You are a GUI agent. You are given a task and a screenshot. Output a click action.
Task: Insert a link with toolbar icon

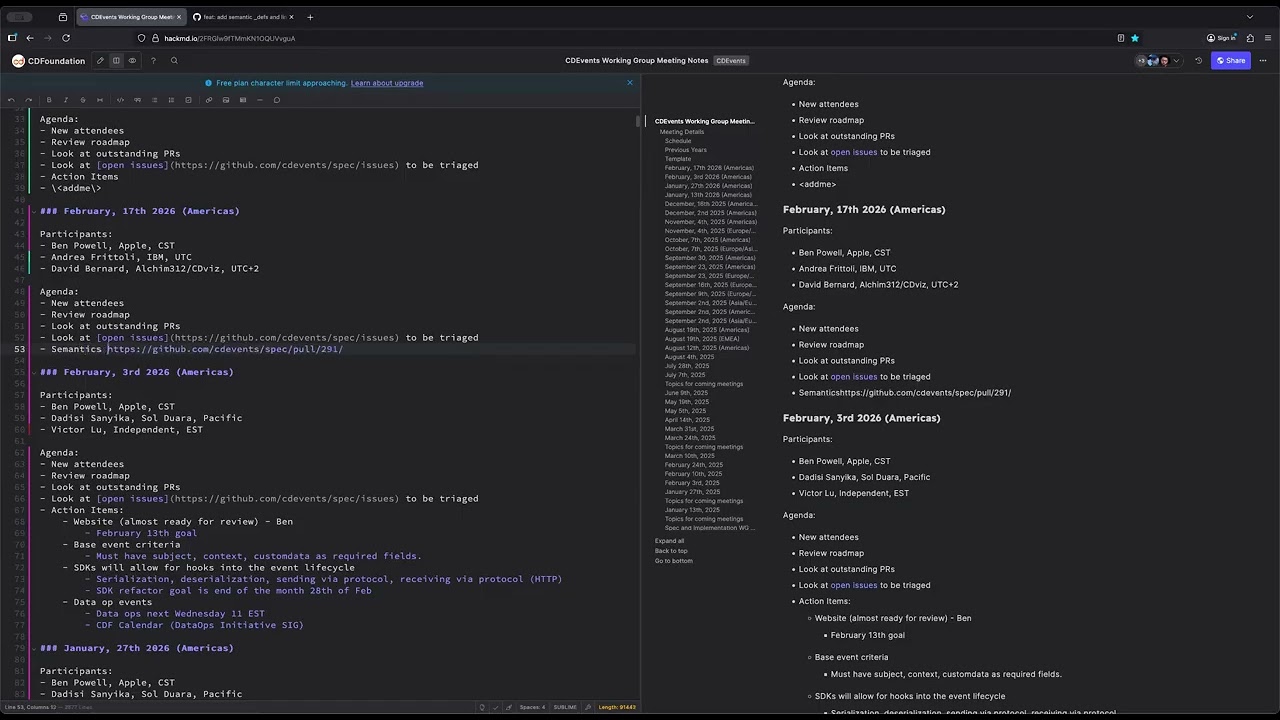pos(209,100)
